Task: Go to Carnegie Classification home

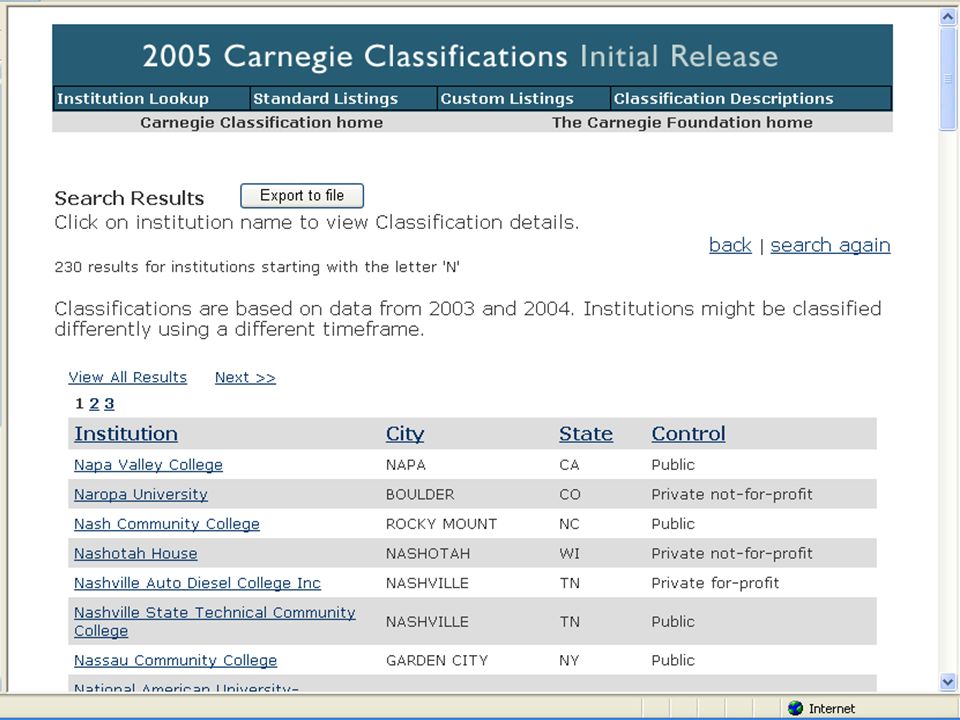Action: (x=261, y=122)
